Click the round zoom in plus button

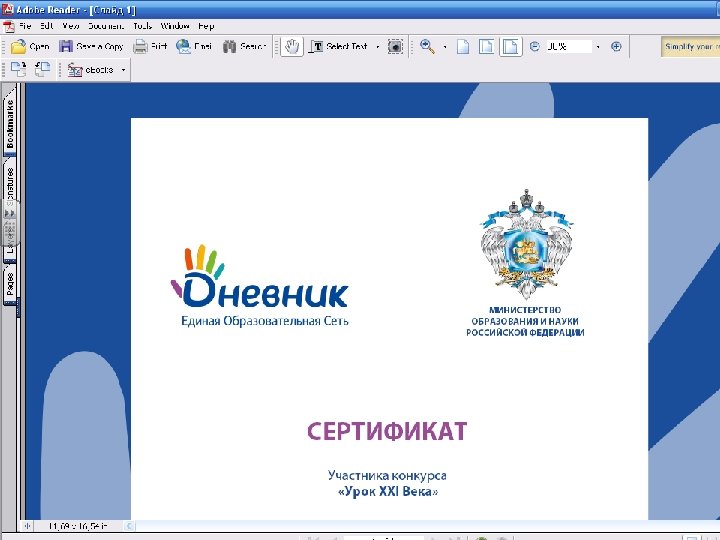[616, 46]
